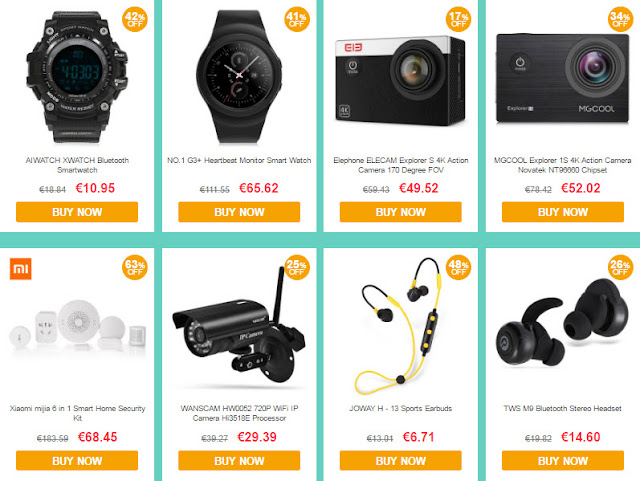Click the 26% OFF discount badge
This screenshot has height=481, width=640.
(620, 267)
